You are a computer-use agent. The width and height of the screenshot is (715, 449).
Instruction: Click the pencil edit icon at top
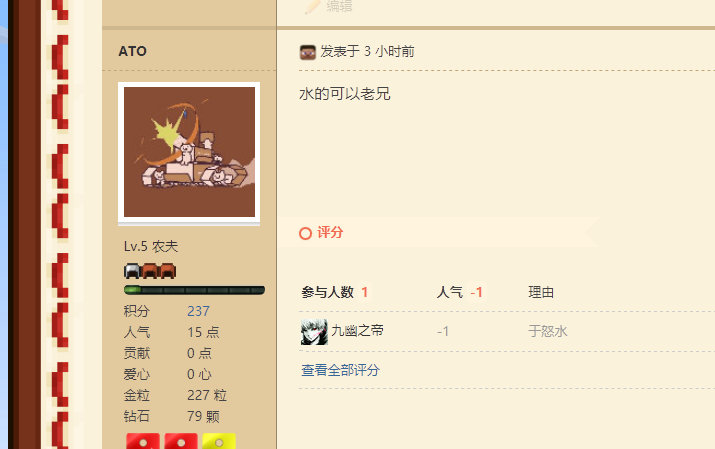(x=313, y=6)
